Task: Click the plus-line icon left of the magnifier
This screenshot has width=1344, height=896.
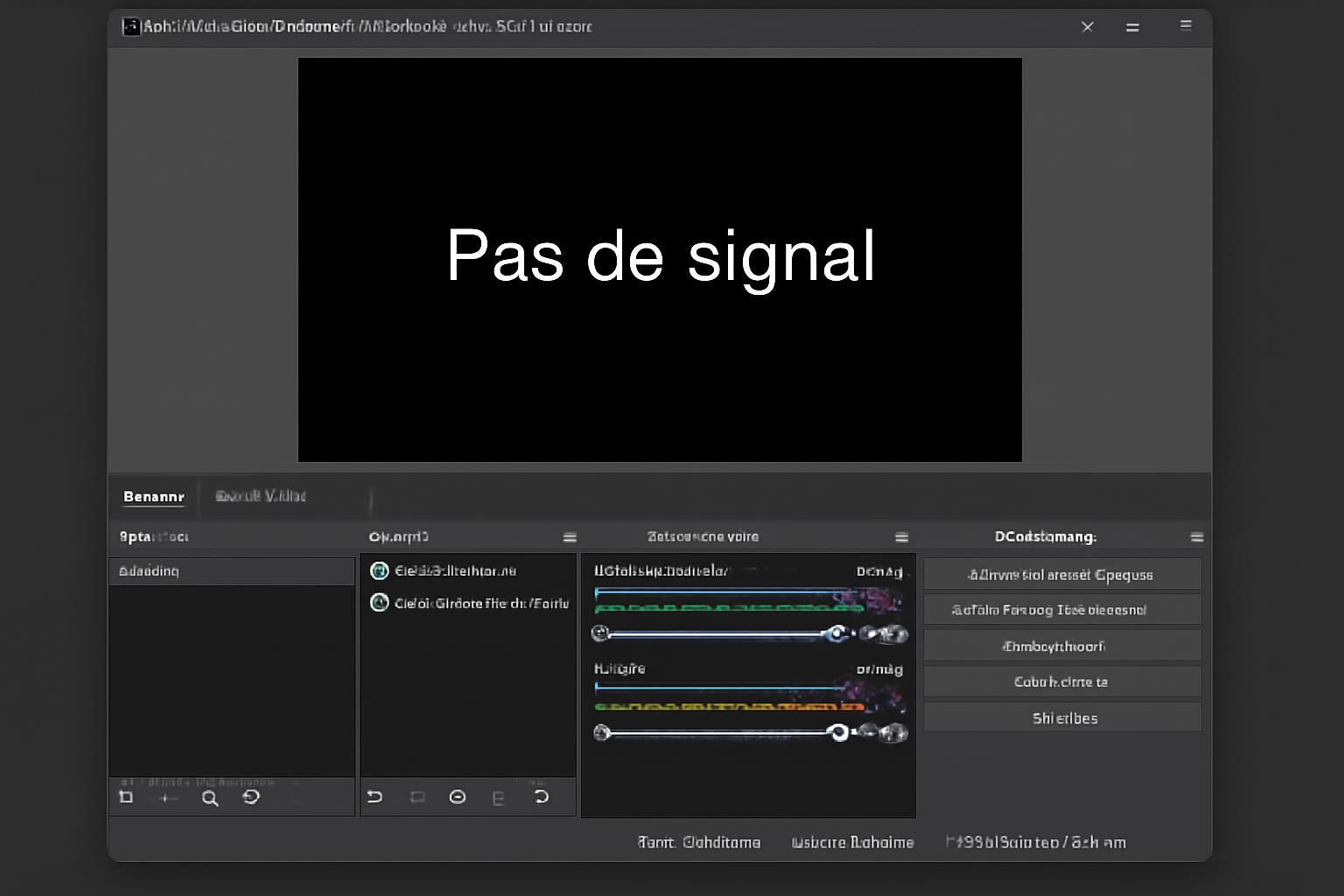Action: pos(167,798)
